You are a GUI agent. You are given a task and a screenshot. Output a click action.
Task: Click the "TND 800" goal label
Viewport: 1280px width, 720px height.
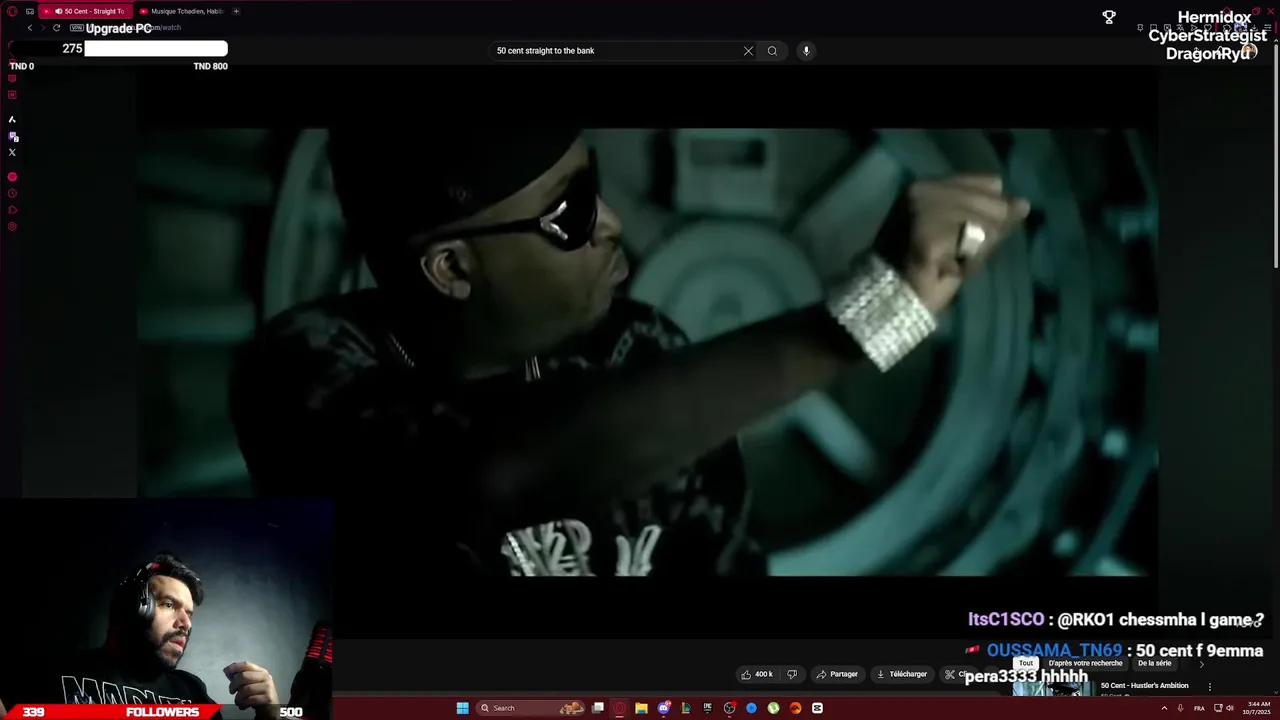click(x=210, y=66)
